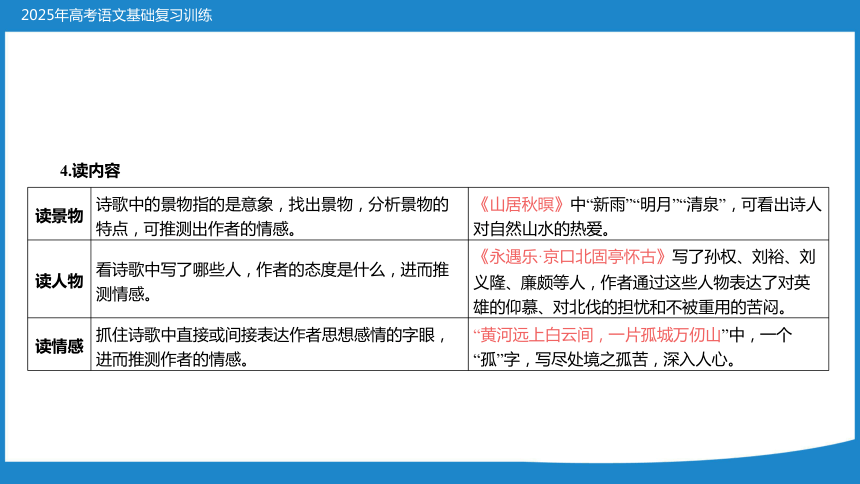The image size is (860, 484).
Task: Click the cell starting 看诗歌中写了哪些人
Action: (x=280, y=279)
